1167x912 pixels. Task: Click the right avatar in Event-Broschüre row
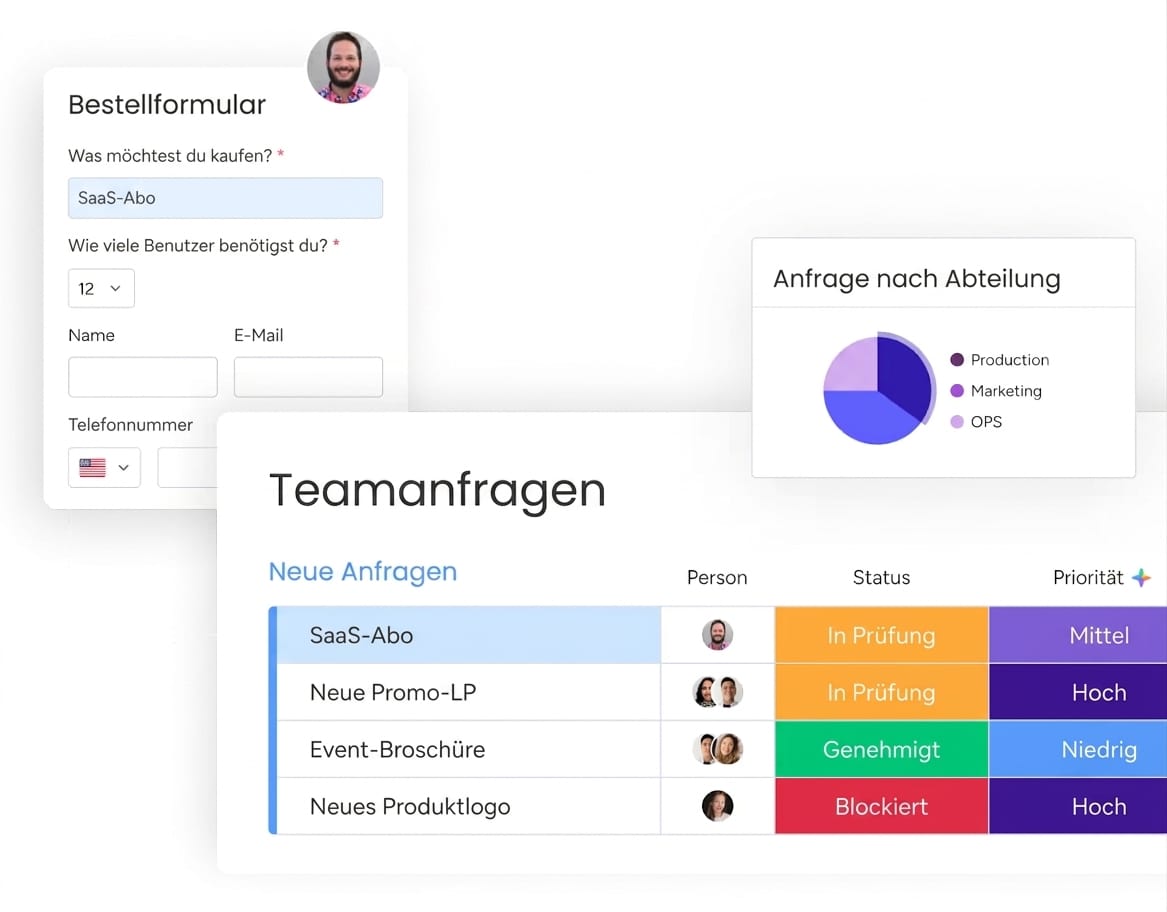(x=728, y=749)
